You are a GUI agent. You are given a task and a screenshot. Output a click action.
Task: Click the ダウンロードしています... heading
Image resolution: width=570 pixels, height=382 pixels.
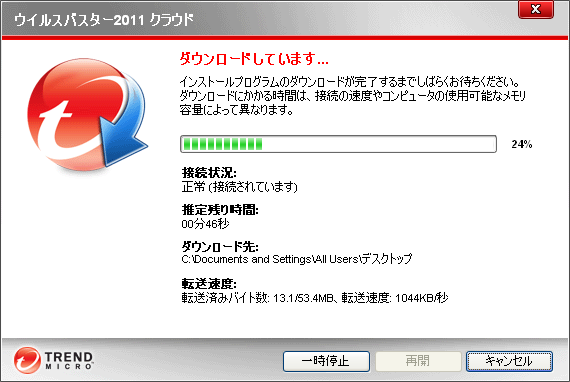click(x=254, y=59)
